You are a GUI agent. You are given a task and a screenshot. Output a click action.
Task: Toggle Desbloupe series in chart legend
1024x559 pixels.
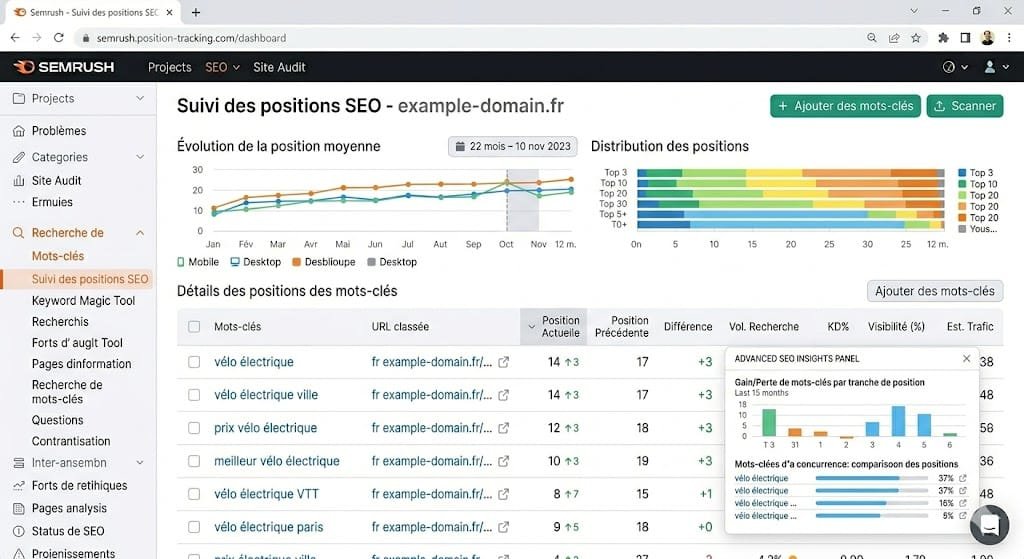(324, 262)
